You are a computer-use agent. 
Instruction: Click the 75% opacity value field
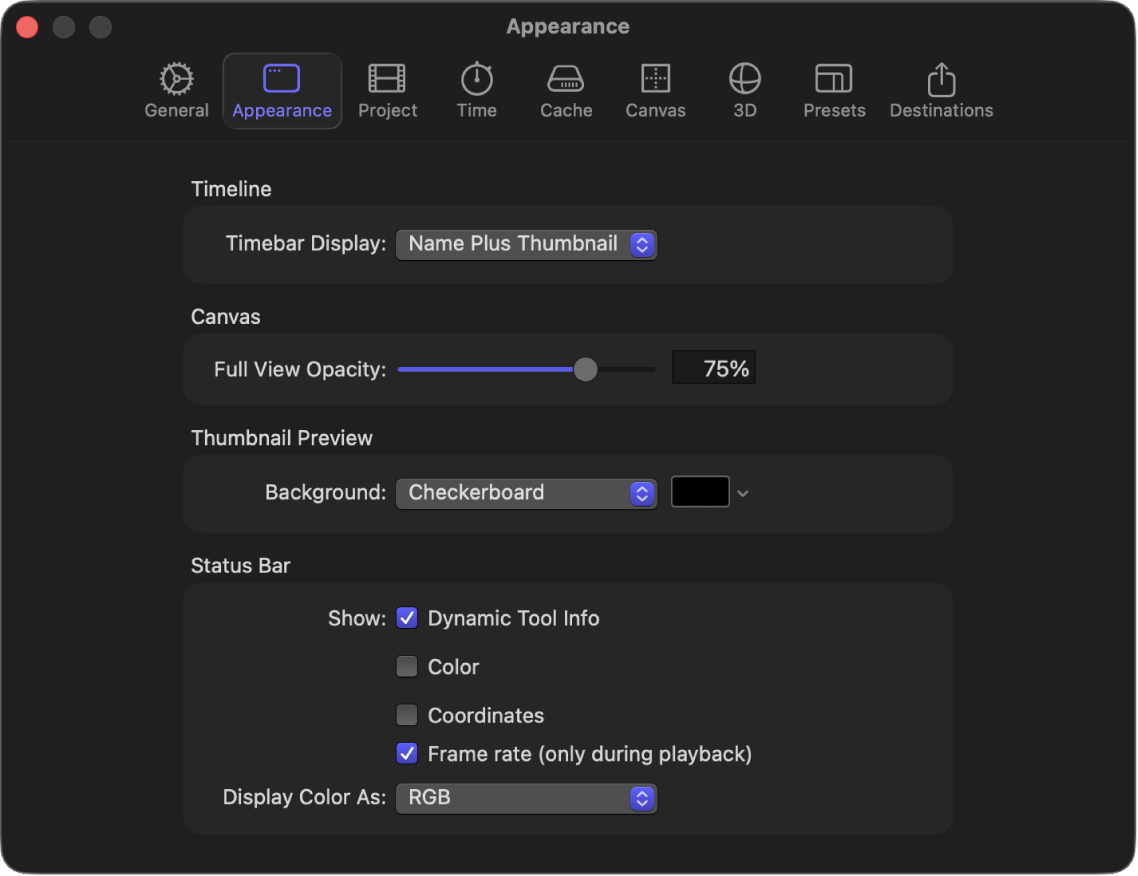click(x=714, y=368)
